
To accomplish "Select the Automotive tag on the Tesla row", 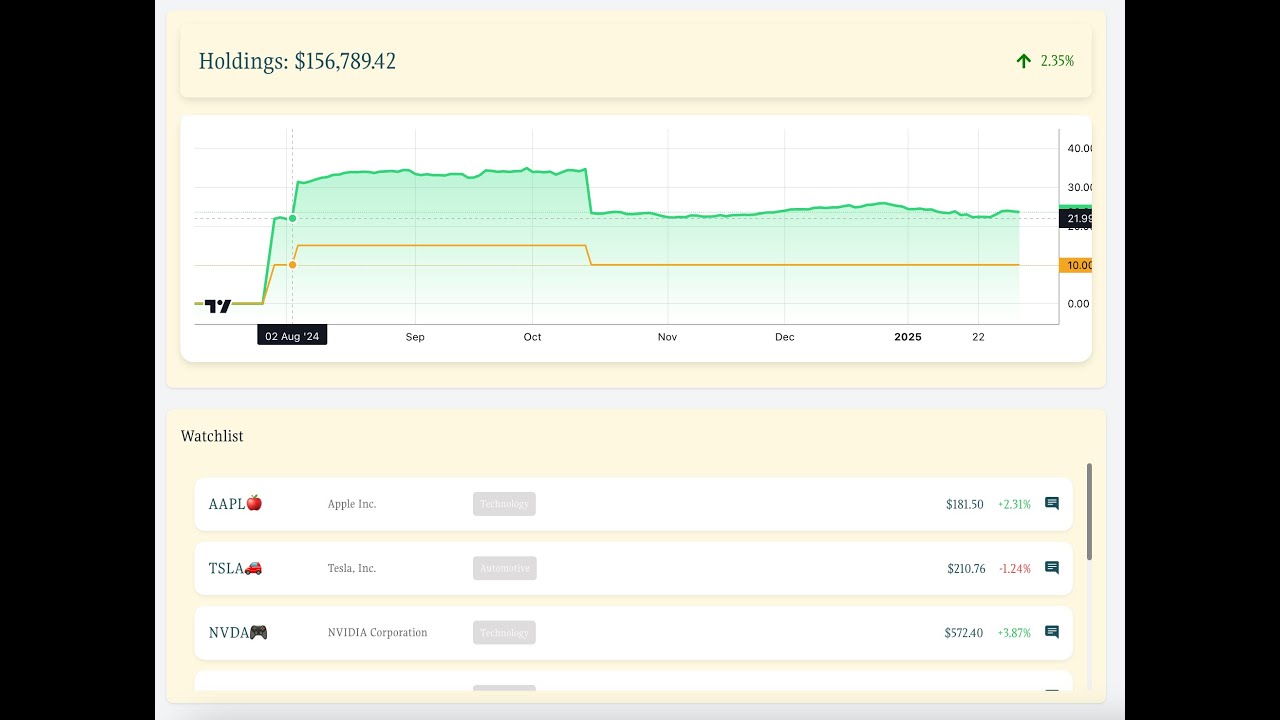I will 505,568.
